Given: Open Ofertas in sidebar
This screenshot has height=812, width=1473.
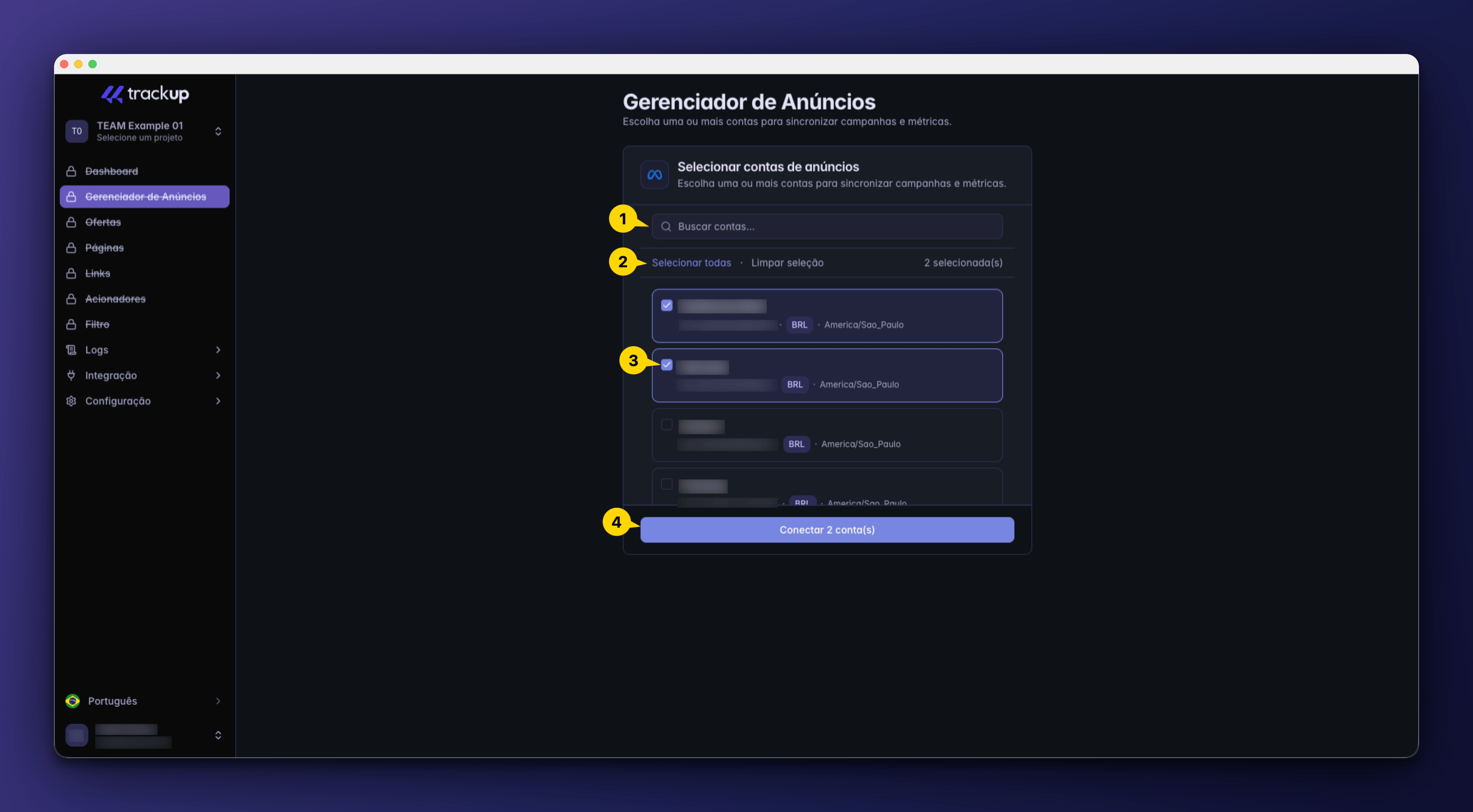Looking at the screenshot, I should [145, 222].
